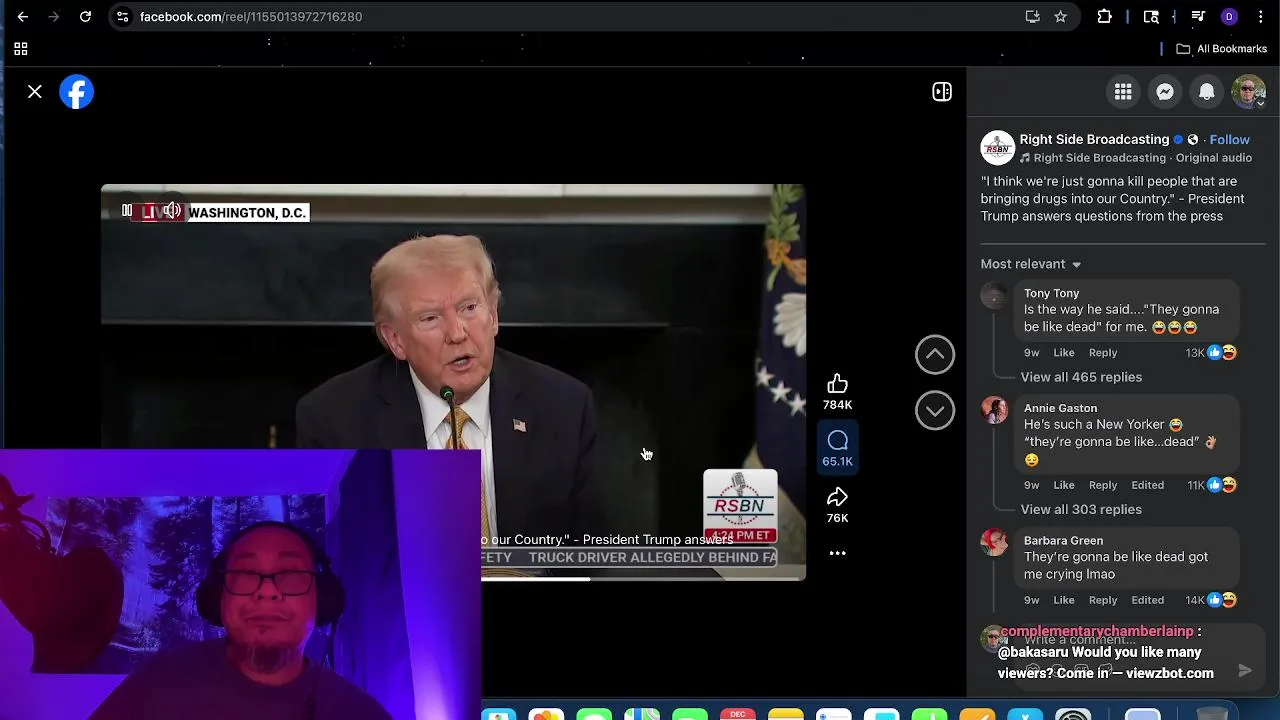Install the page as an app
This screenshot has height=720, width=1280.
click(1033, 16)
